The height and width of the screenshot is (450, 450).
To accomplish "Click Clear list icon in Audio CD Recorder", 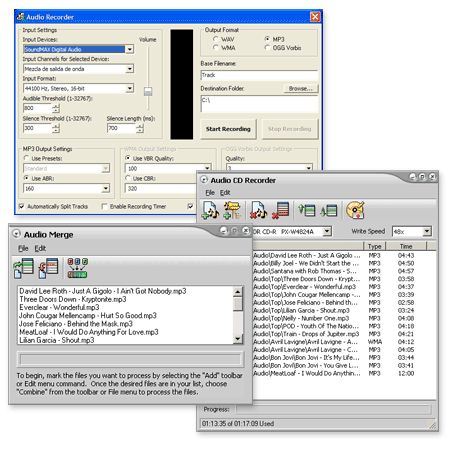I will click(x=280, y=211).
